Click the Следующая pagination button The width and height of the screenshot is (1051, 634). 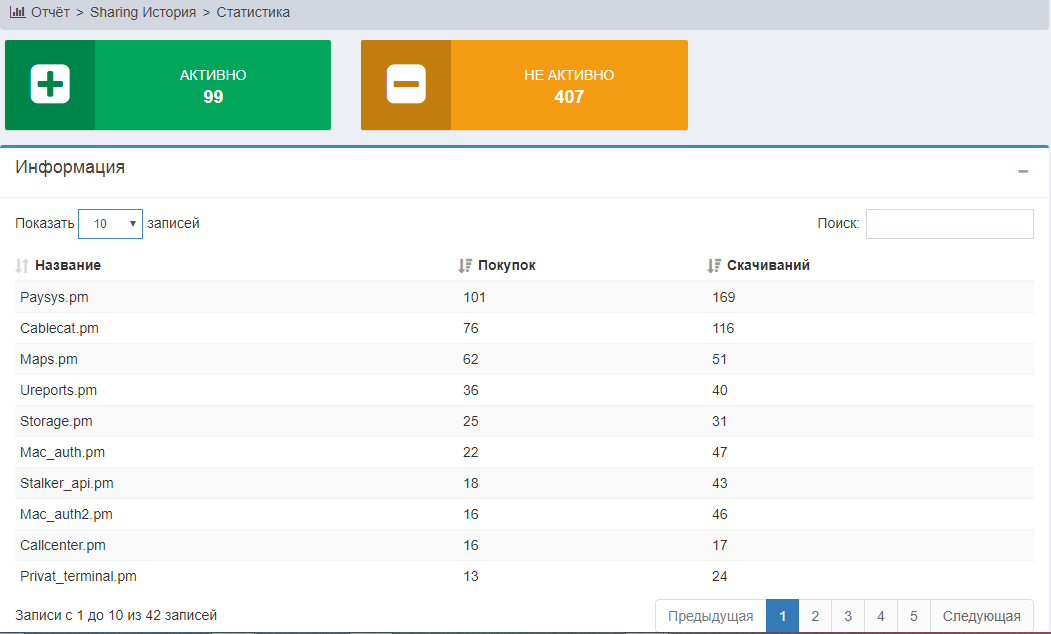pyautogui.click(x=981, y=616)
